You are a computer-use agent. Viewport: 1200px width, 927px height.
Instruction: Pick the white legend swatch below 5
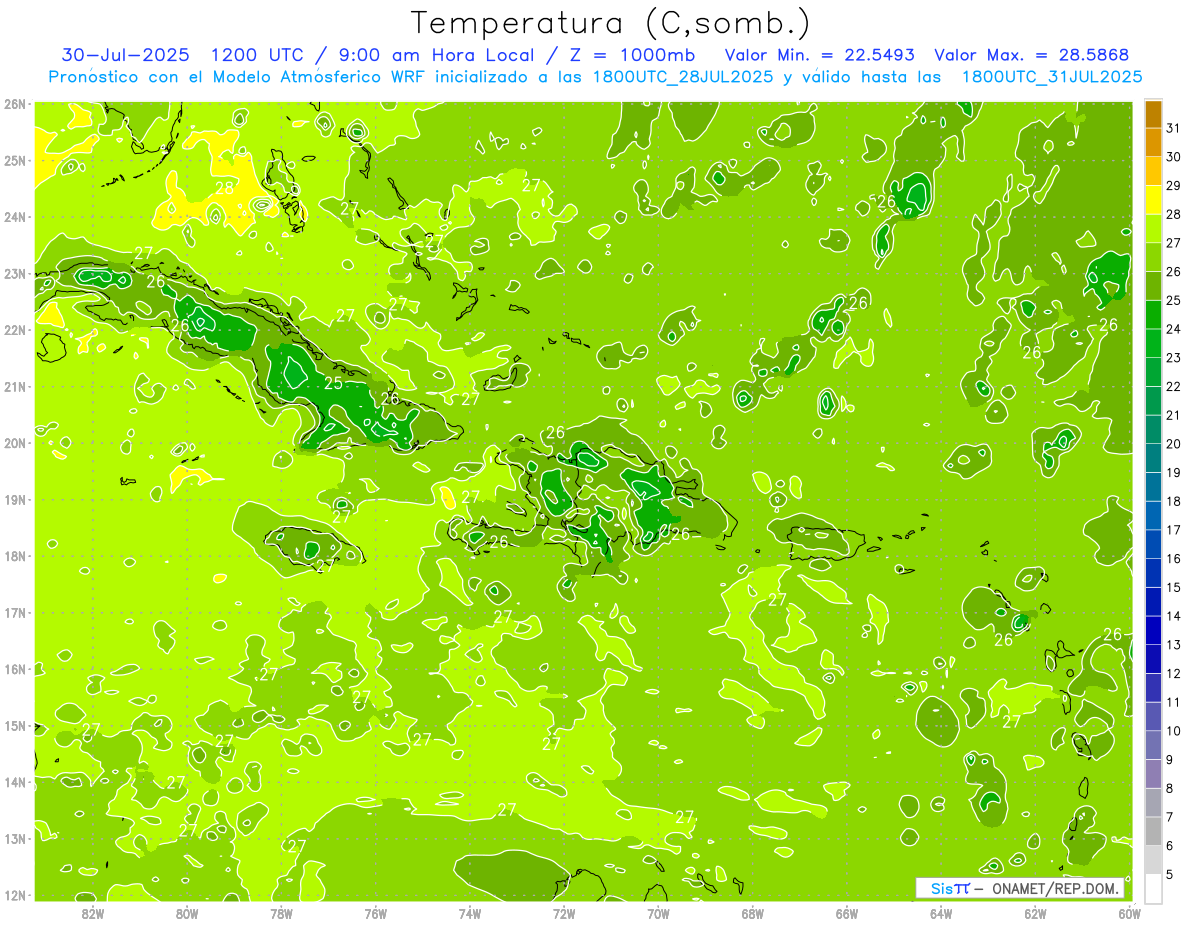point(1153,888)
